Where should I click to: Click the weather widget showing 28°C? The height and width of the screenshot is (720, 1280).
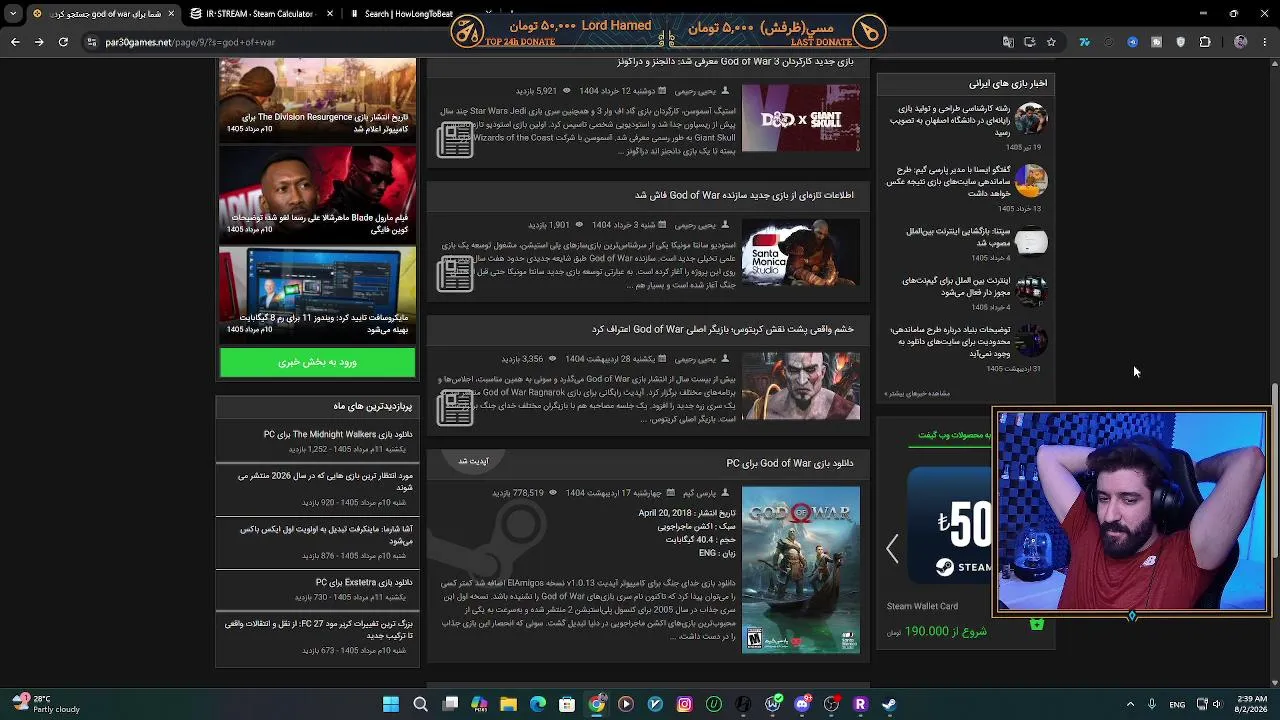click(x=45, y=704)
